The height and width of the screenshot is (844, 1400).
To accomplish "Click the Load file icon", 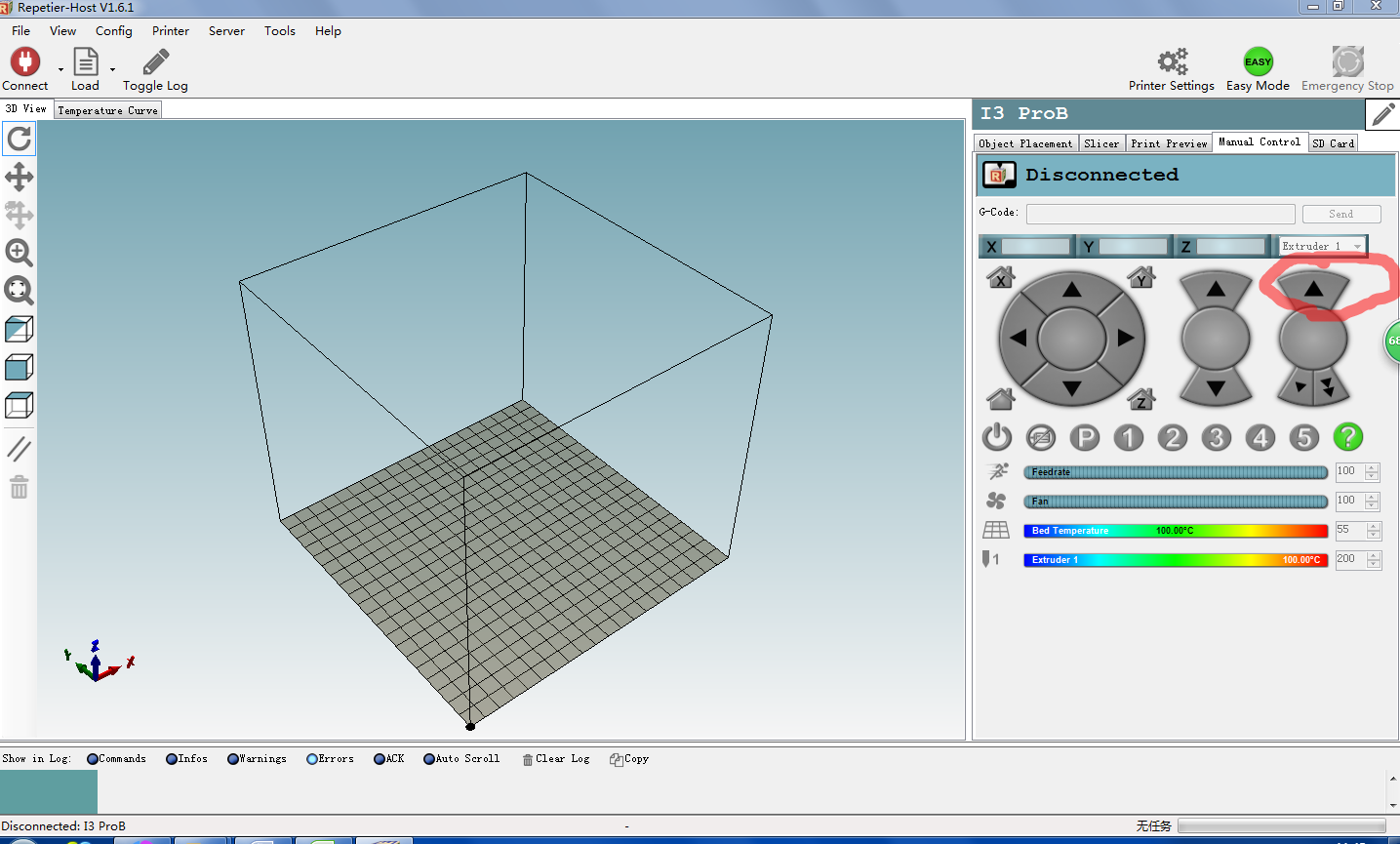I will pyautogui.click(x=86, y=61).
